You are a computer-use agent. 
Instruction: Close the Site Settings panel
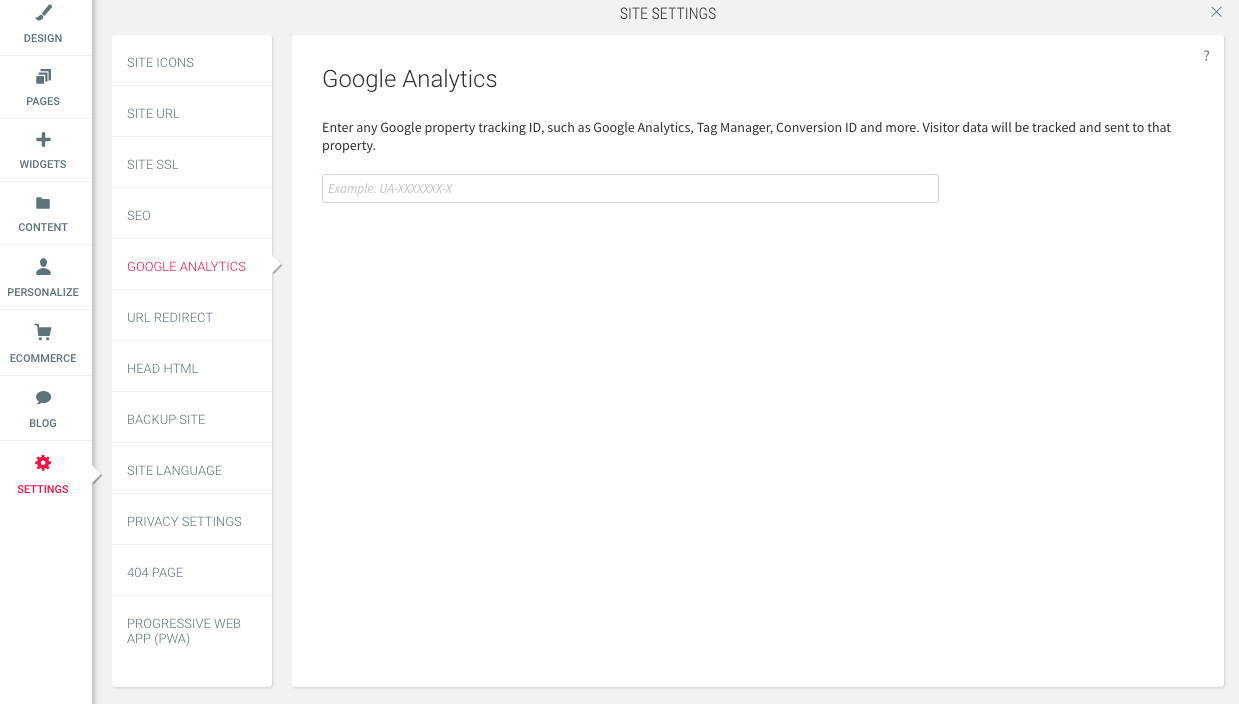tap(1216, 12)
